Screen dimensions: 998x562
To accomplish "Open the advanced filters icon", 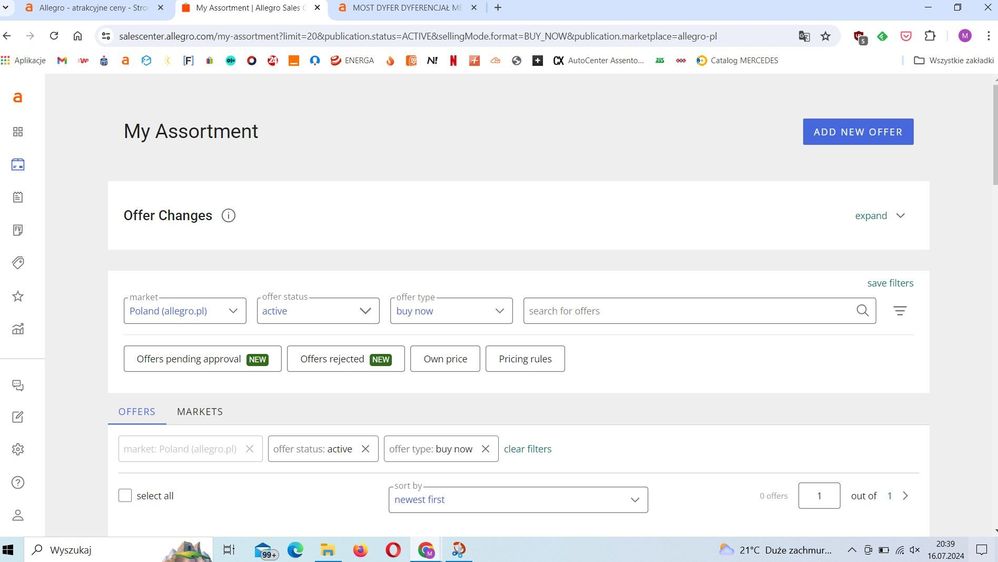I will tap(899, 311).
